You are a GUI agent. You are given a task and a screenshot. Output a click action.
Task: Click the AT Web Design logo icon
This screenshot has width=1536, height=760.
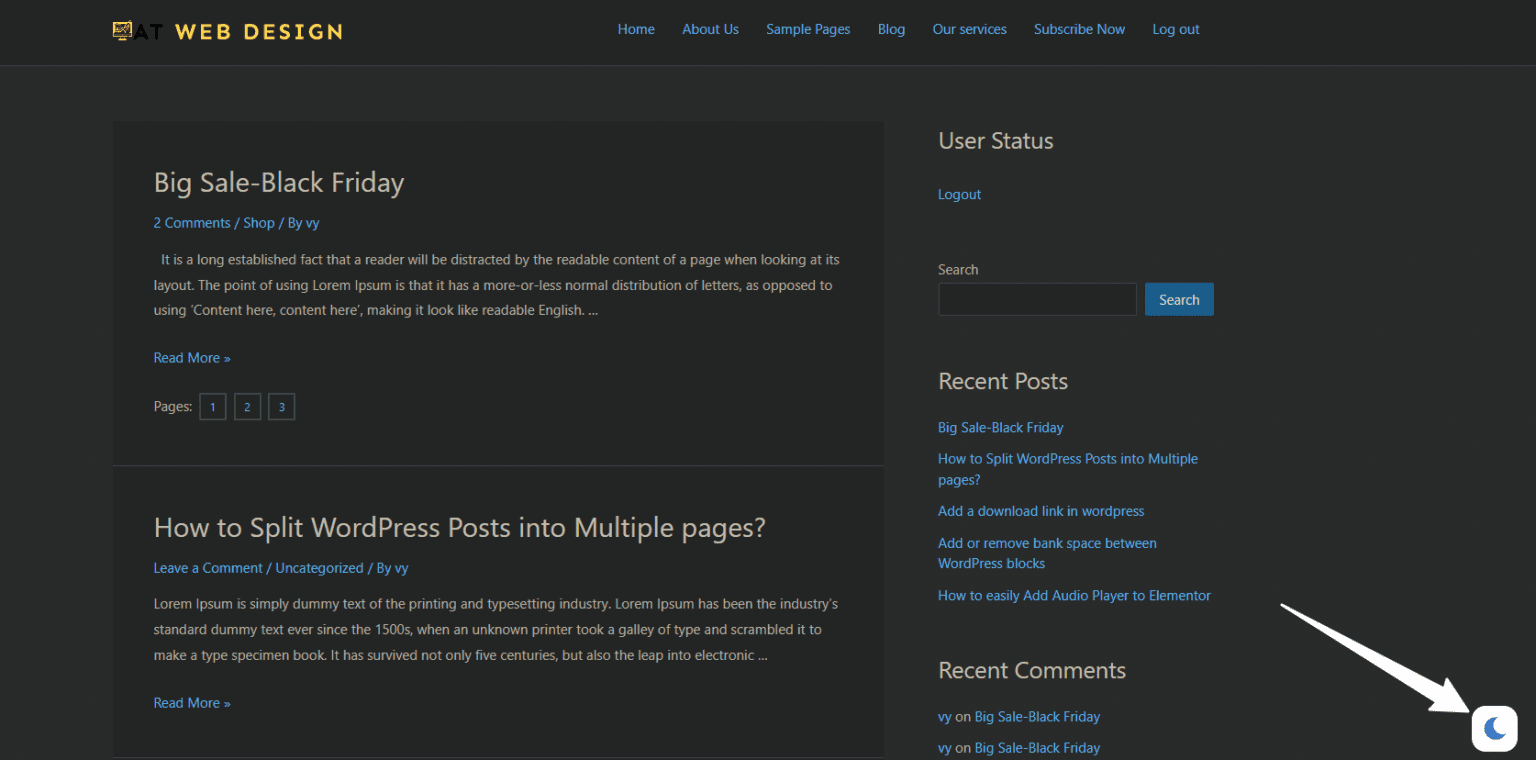tap(122, 30)
